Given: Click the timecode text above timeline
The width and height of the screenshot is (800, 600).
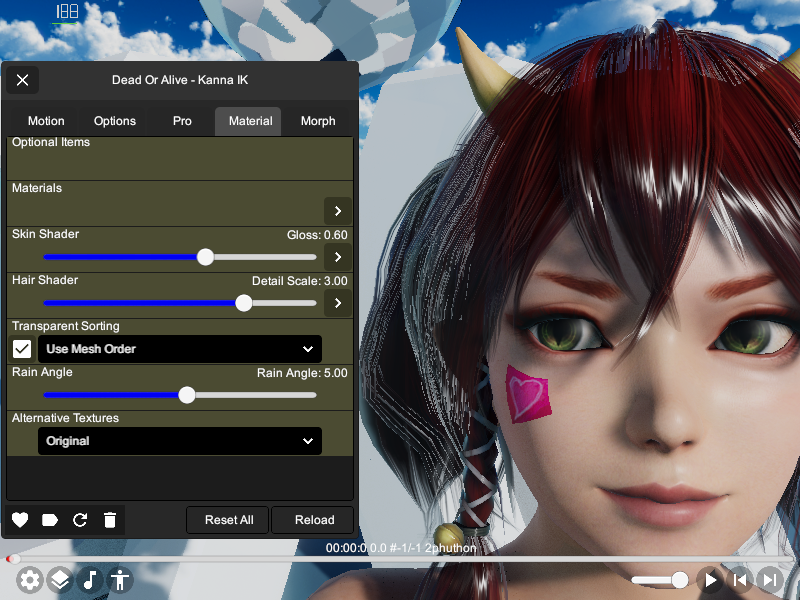Looking at the screenshot, I should [401, 548].
